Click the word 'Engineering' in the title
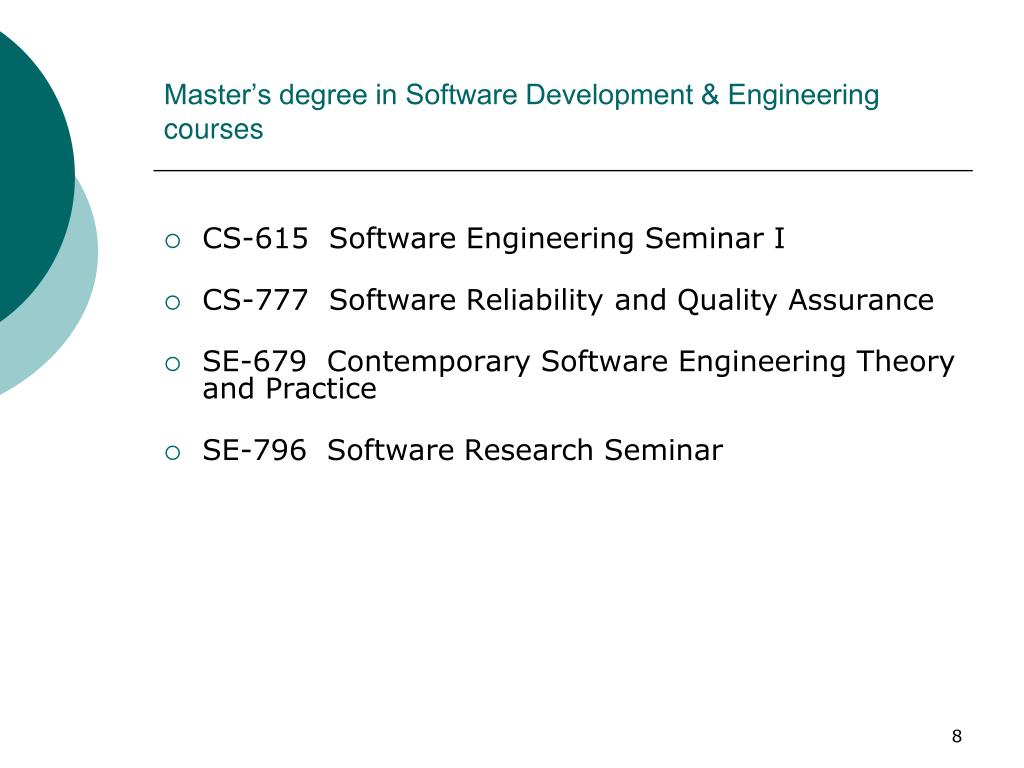The height and width of the screenshot is (768, 1024). tap(803, 95)
